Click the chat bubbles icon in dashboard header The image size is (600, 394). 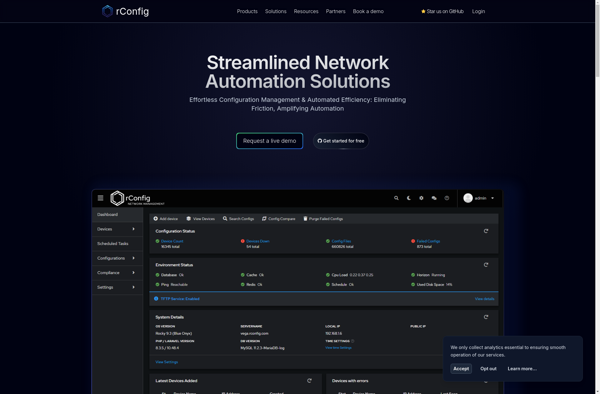[x=434, y=198]
